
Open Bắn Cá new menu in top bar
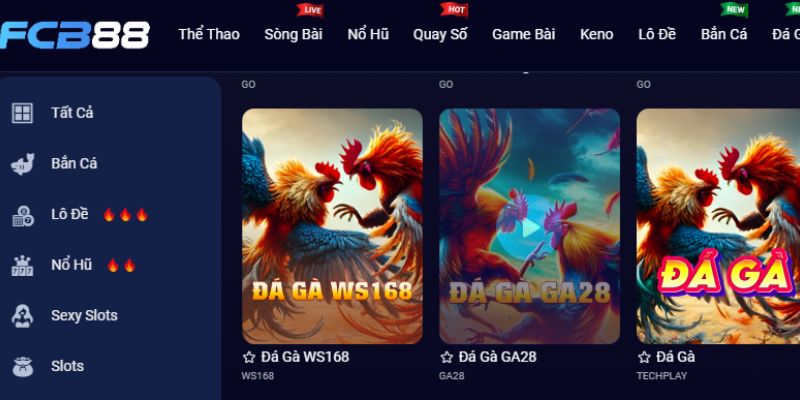click(x=723, y=35)
